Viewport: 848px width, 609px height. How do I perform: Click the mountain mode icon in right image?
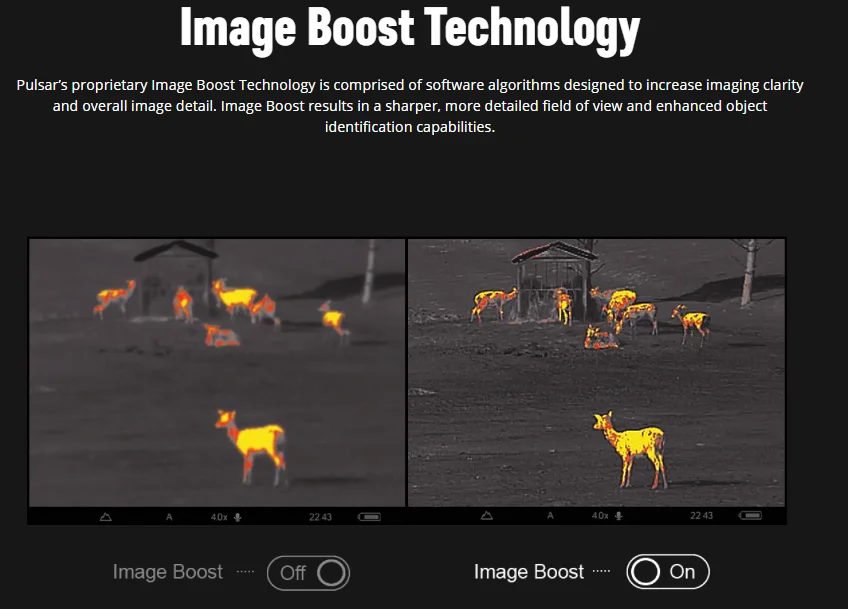[x=487, y=515]
